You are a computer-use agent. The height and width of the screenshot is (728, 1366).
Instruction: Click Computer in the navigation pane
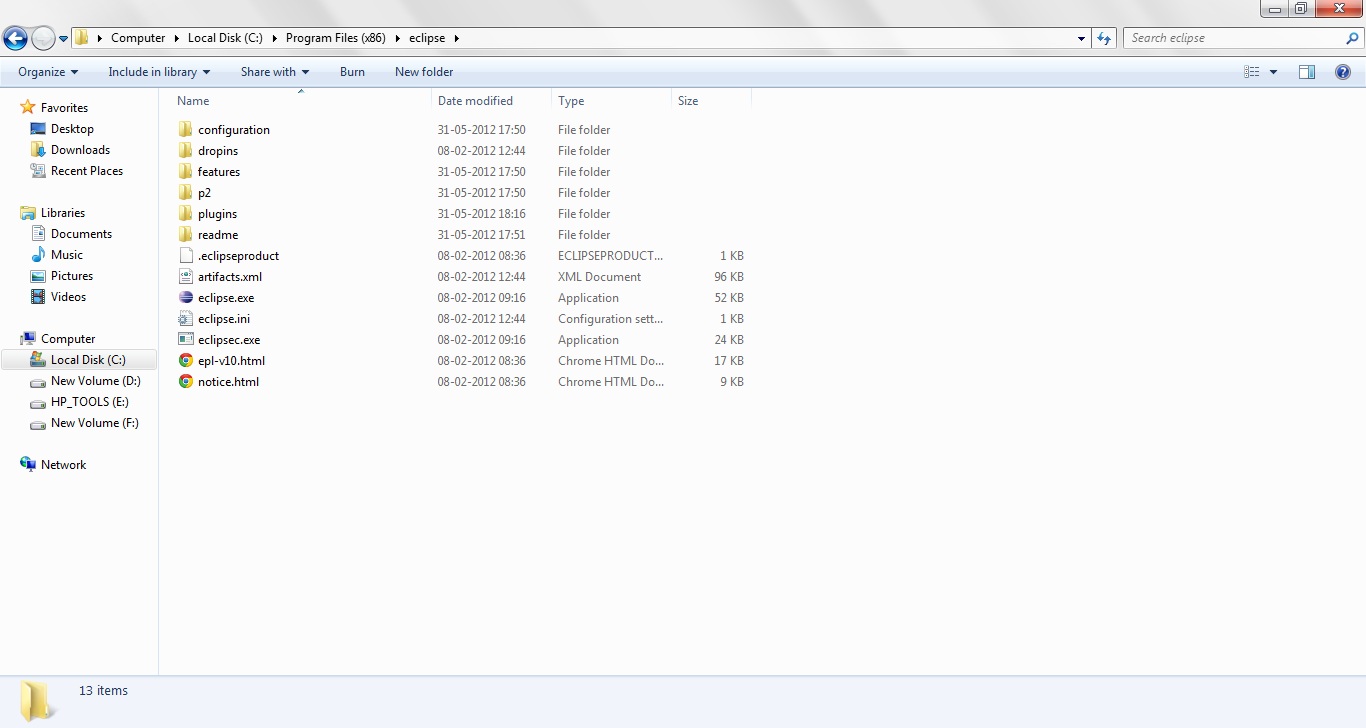tap(68, 339)
